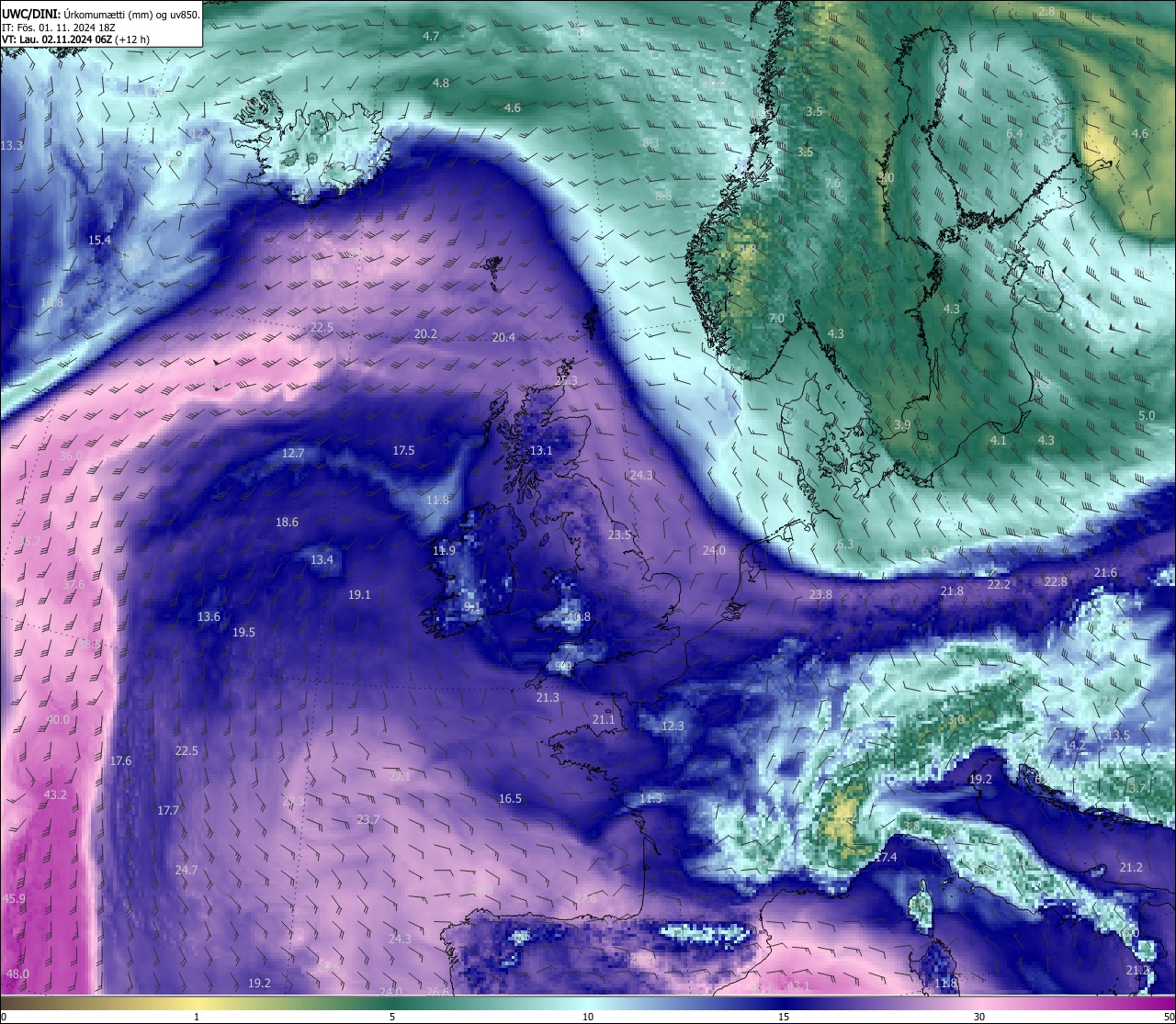Image resolution: width=1176 pixels, height=1024 pixels.
Task: Click the map value 21.1
Action: click(x=604, y=719)
